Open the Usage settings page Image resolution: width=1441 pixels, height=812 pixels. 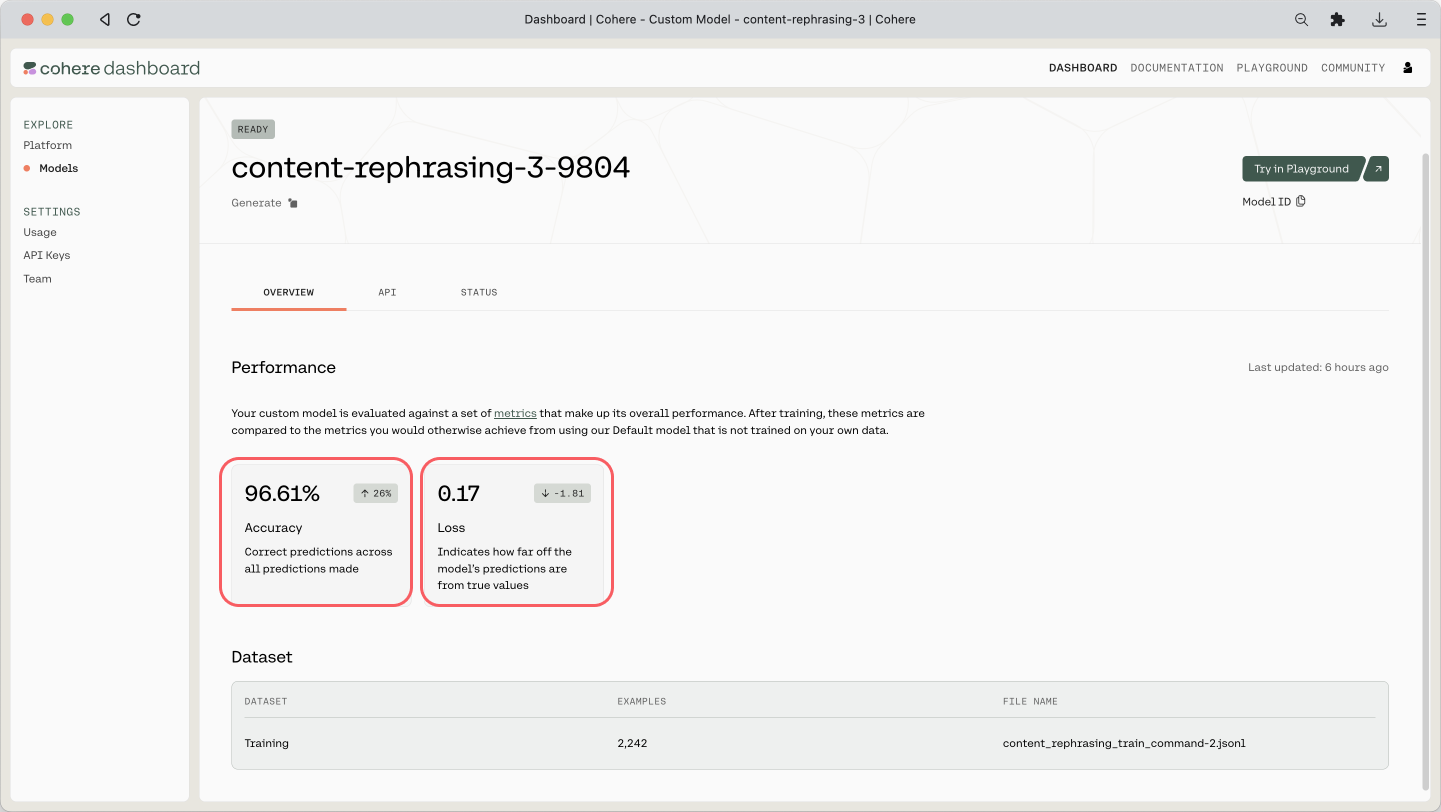[40, 232]
